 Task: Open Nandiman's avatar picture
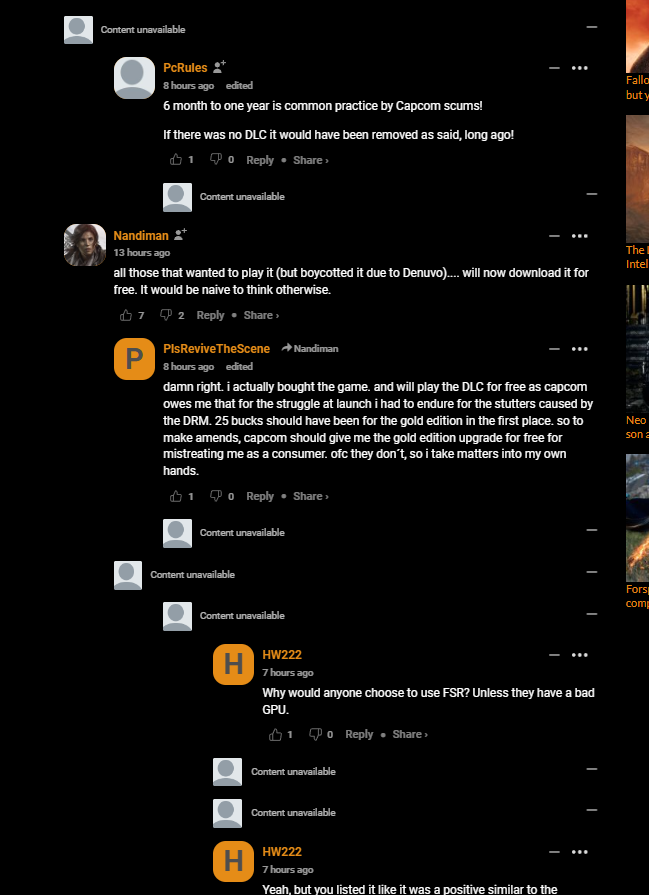point(85,245)
